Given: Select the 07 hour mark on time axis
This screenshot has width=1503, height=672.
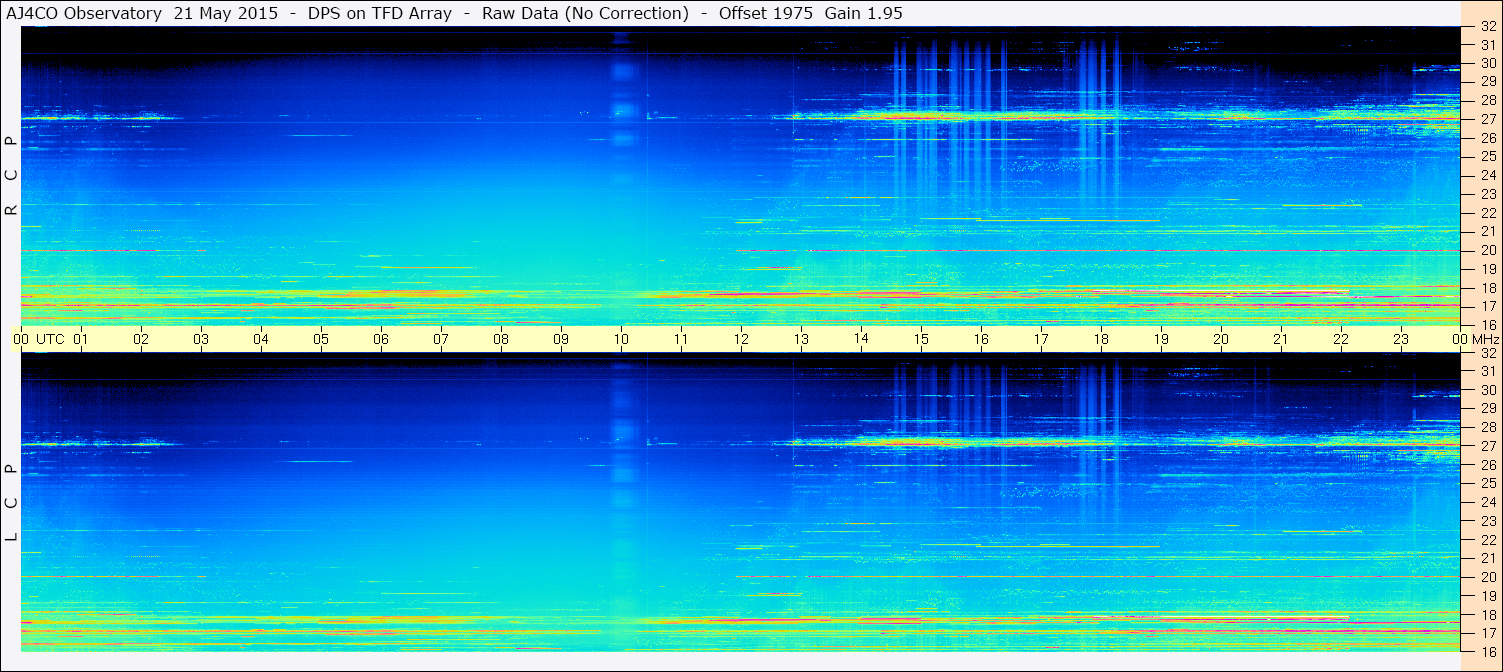Looking at the screenshot, I should tap(441, 339).
